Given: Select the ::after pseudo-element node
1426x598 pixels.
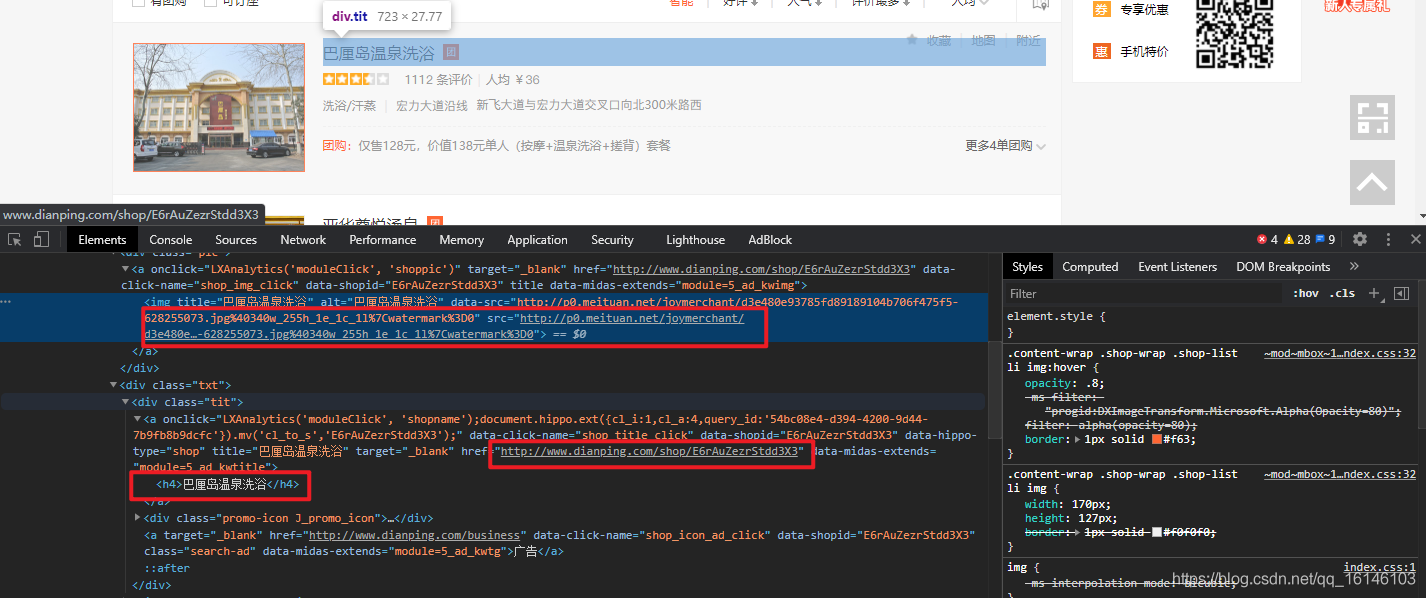Looking at the screenshot, I should [x=167, y=568].
